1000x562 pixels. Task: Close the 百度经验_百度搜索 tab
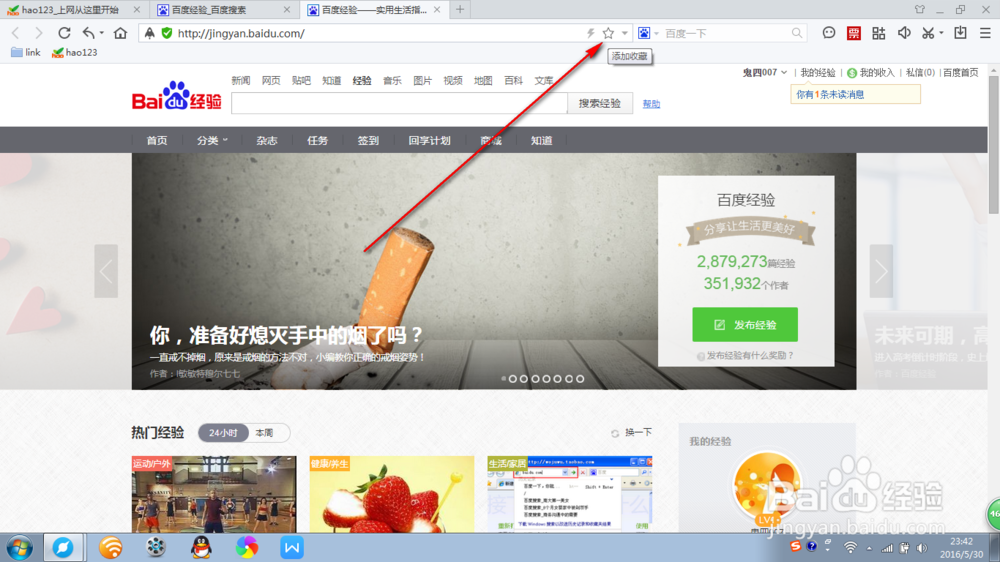[286, 10]
